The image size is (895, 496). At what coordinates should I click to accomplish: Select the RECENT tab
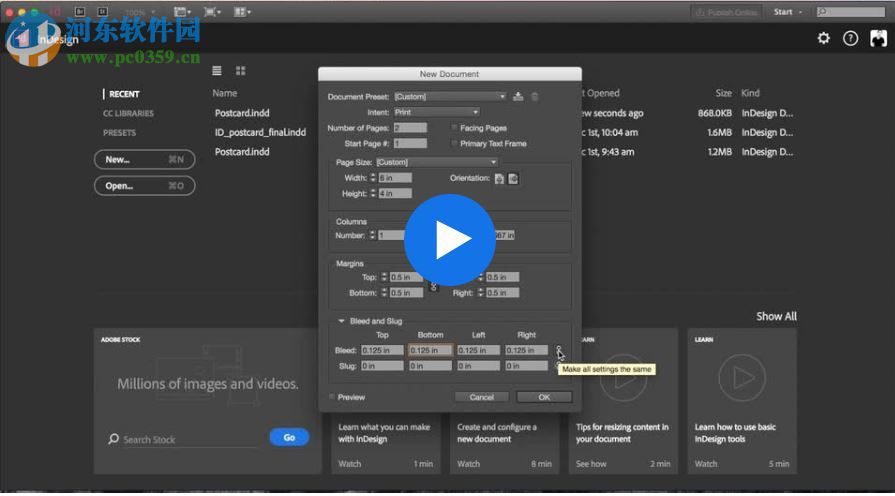pyautogui.click(x=124, y=94)
